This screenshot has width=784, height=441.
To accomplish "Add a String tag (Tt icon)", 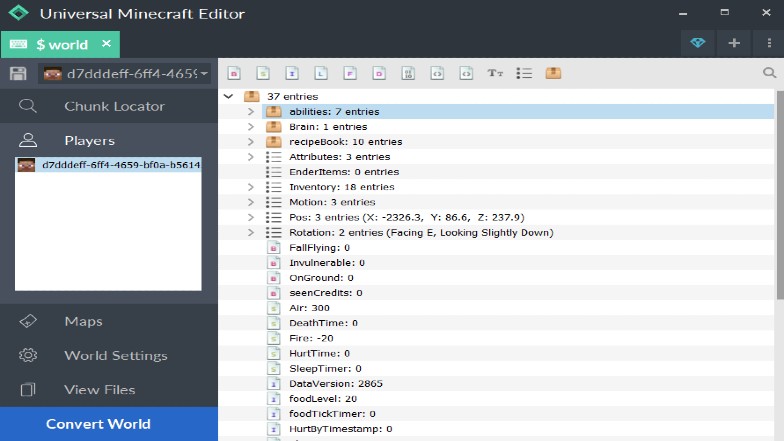I will pyautogui.click(x=495, y=73).
